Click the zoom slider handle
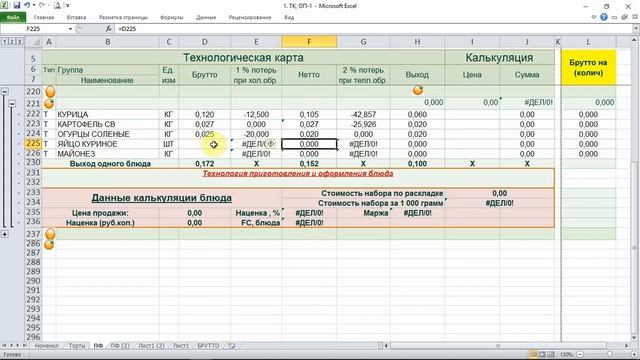 (x=609, y=354)
